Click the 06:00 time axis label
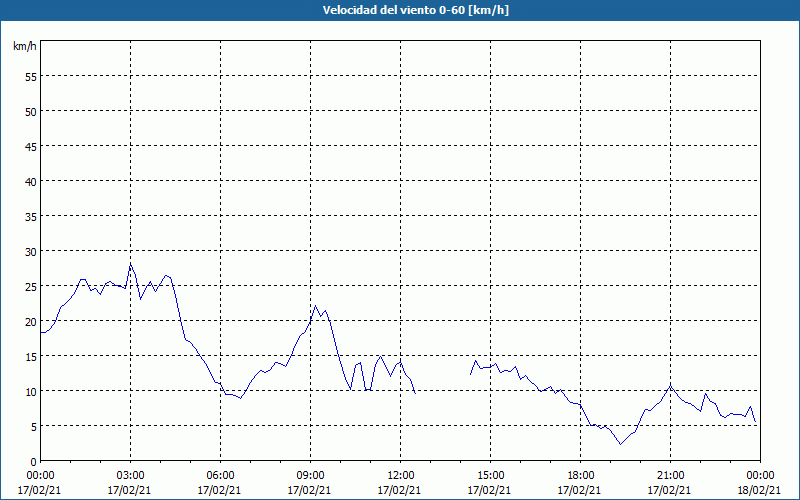 click(220, 476)
